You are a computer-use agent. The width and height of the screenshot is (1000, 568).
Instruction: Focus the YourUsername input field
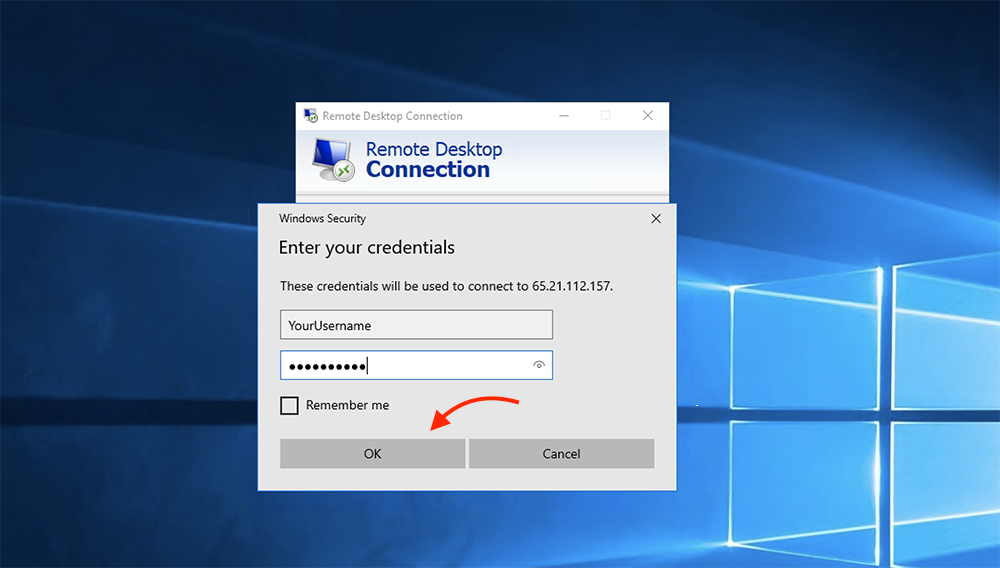pos(416,325)
